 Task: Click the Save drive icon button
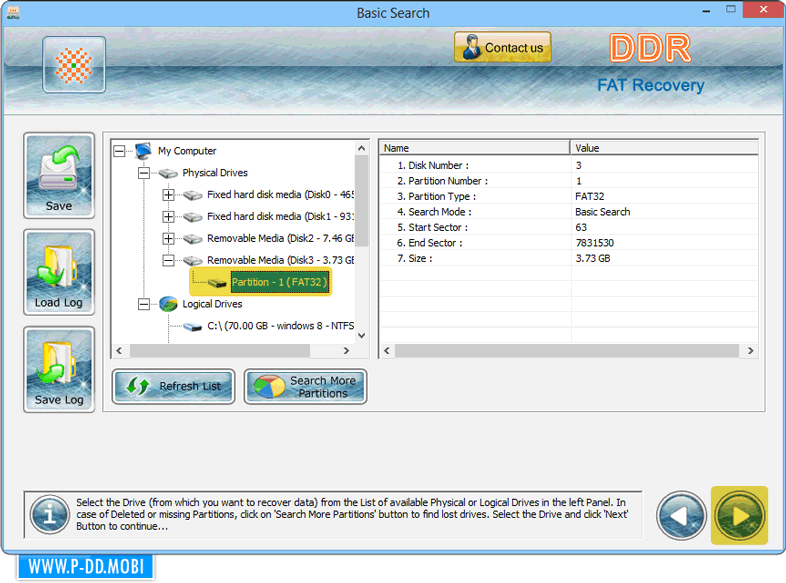pyautogui.click(x=59, y=175)
